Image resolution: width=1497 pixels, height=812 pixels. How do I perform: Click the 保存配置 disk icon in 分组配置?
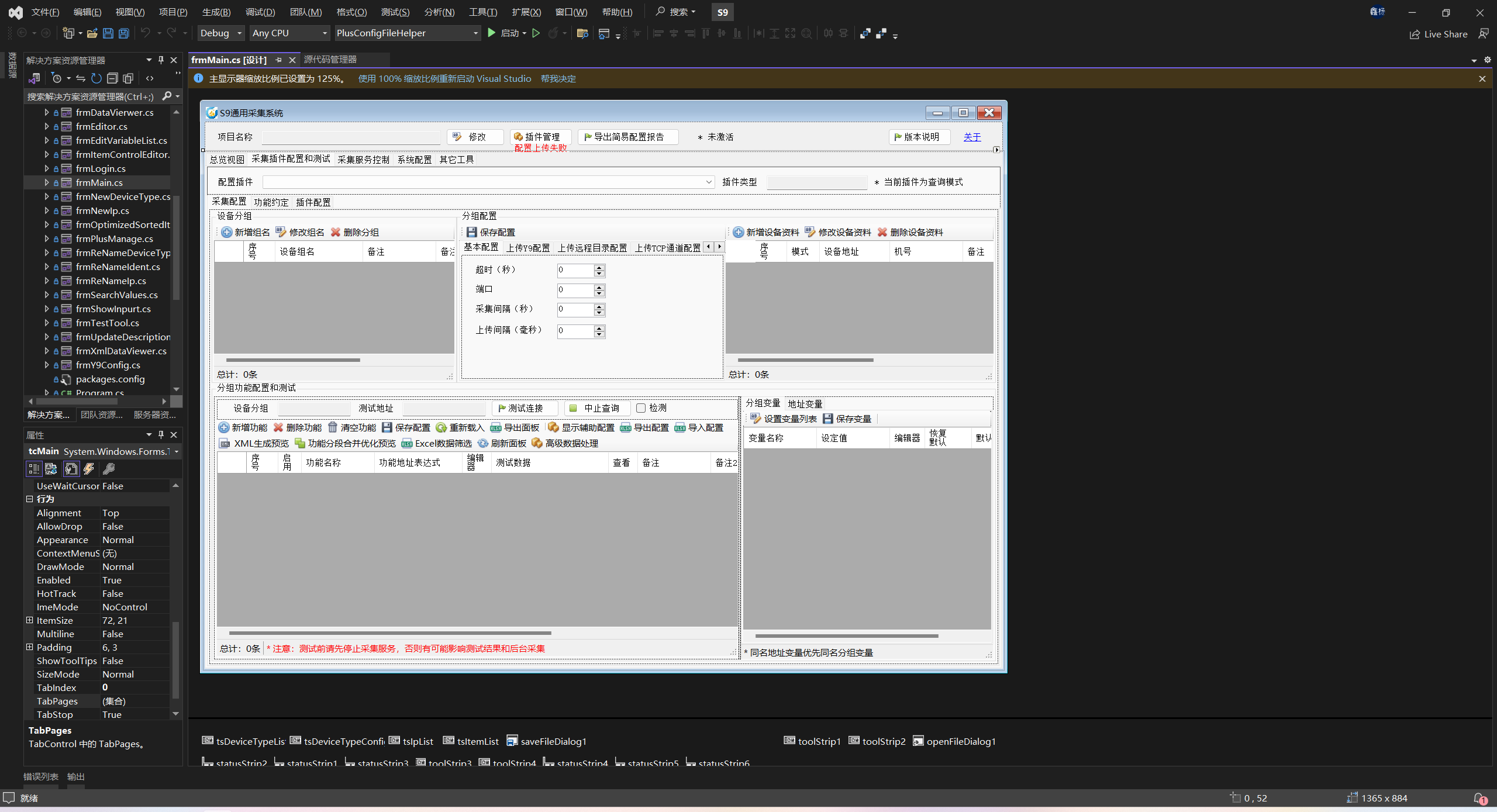coord(472,232)
